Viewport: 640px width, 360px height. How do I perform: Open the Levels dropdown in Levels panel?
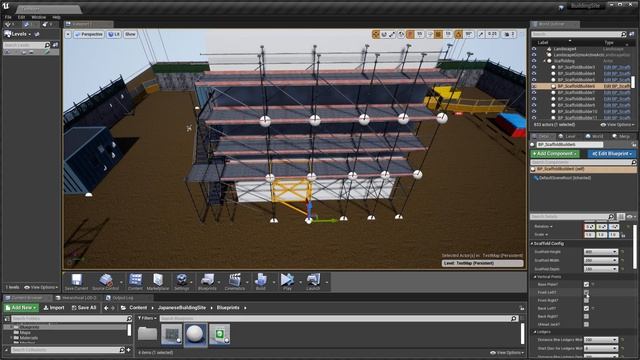tap(18, 34)
